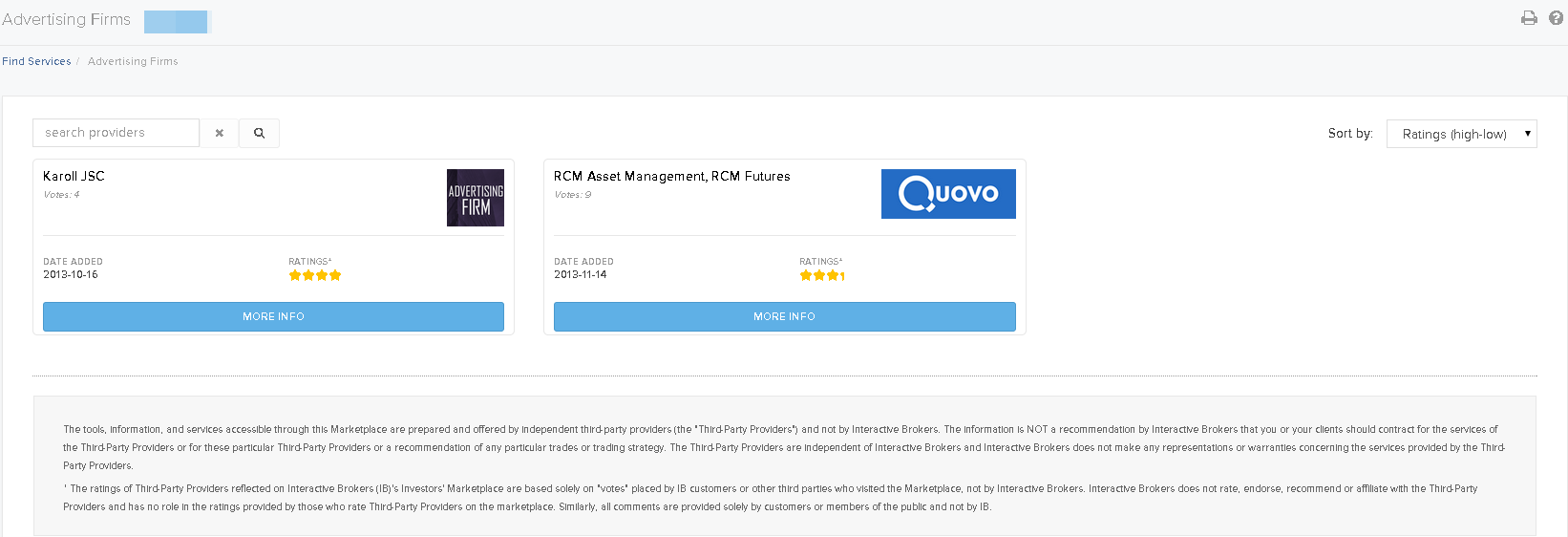Focus the search providers input field
The image size is (1568, 537).
click(x=116, y=133)
